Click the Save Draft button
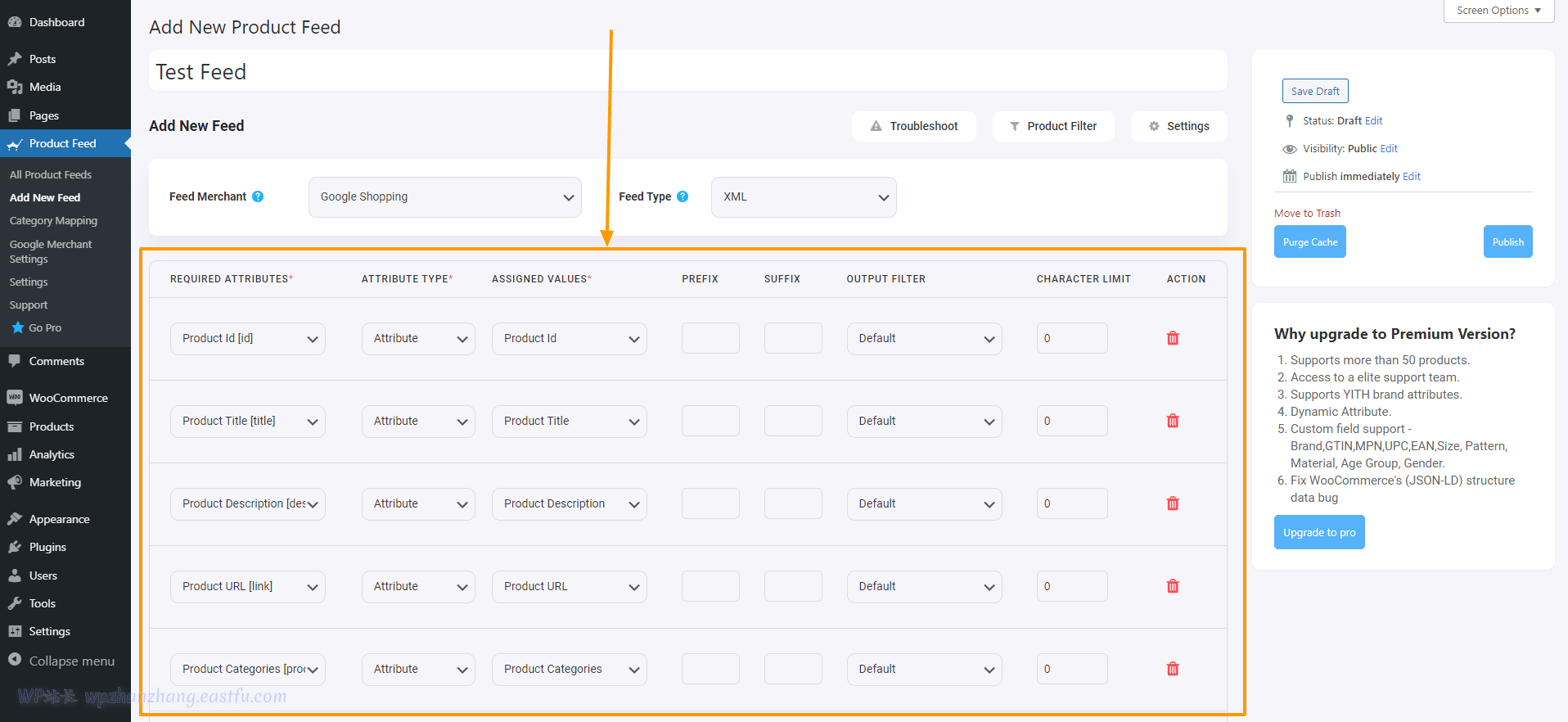1568x722 pixels. (1314, 91)
